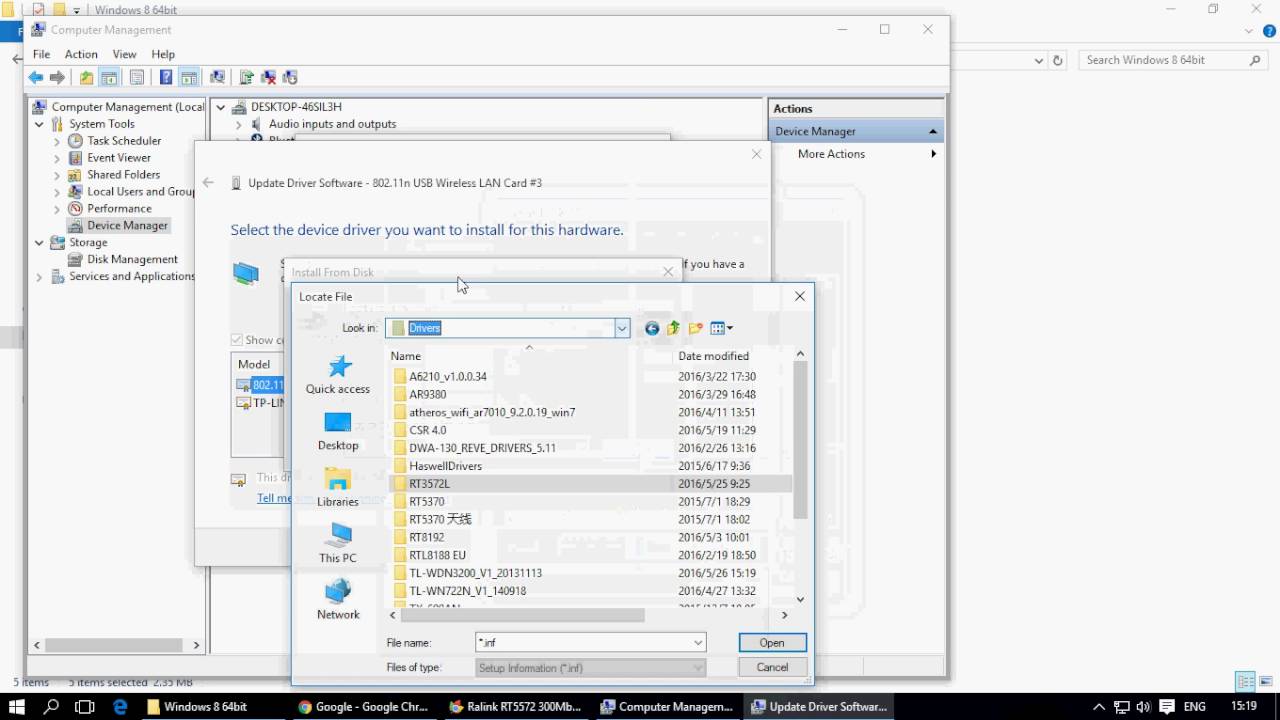Toggle show/hide action pane toolbar icon
This screenshot has height=720, width=1280.
(x=188, y=77)
